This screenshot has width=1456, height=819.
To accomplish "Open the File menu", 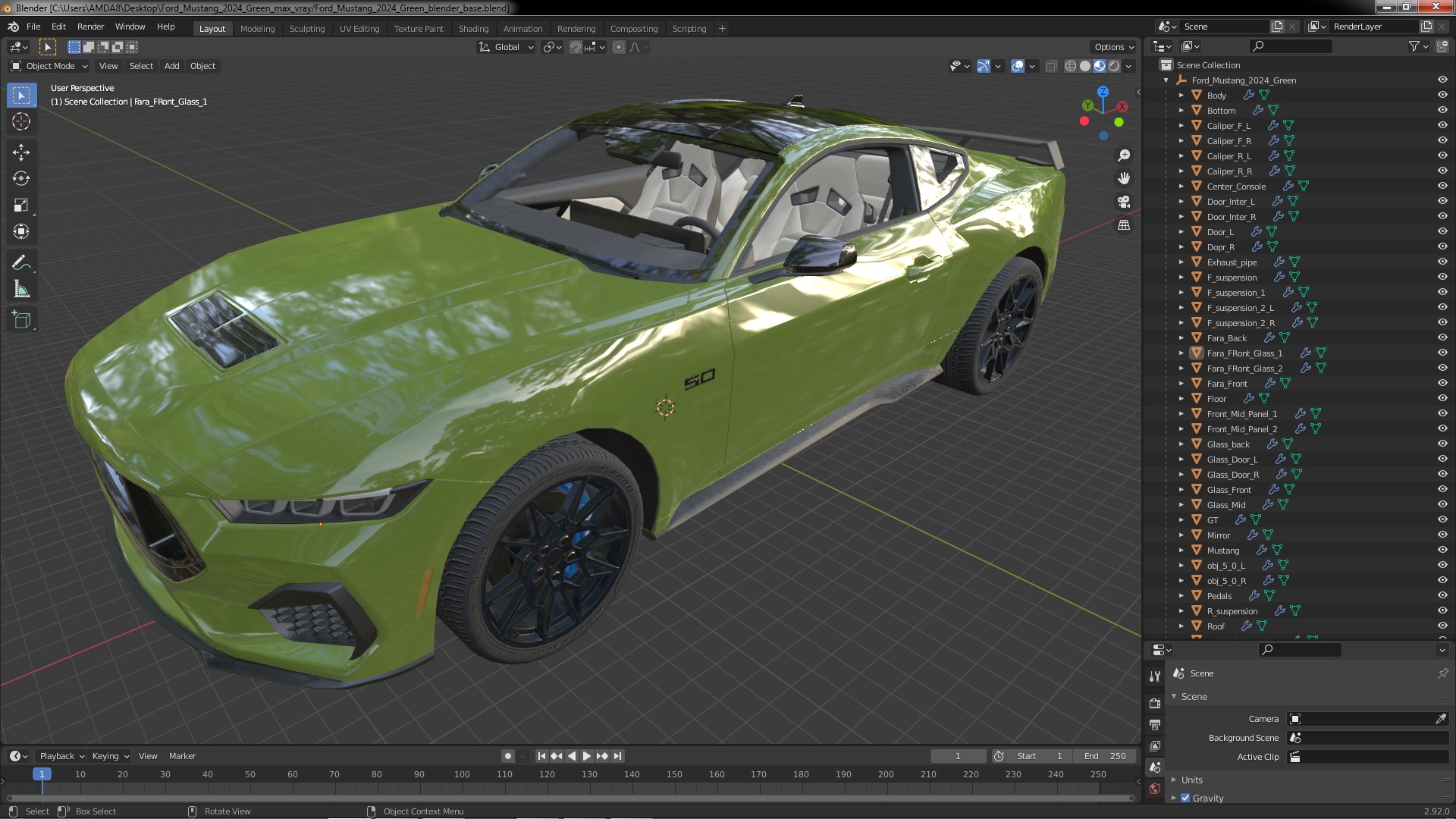I will (x=33, y=27).
